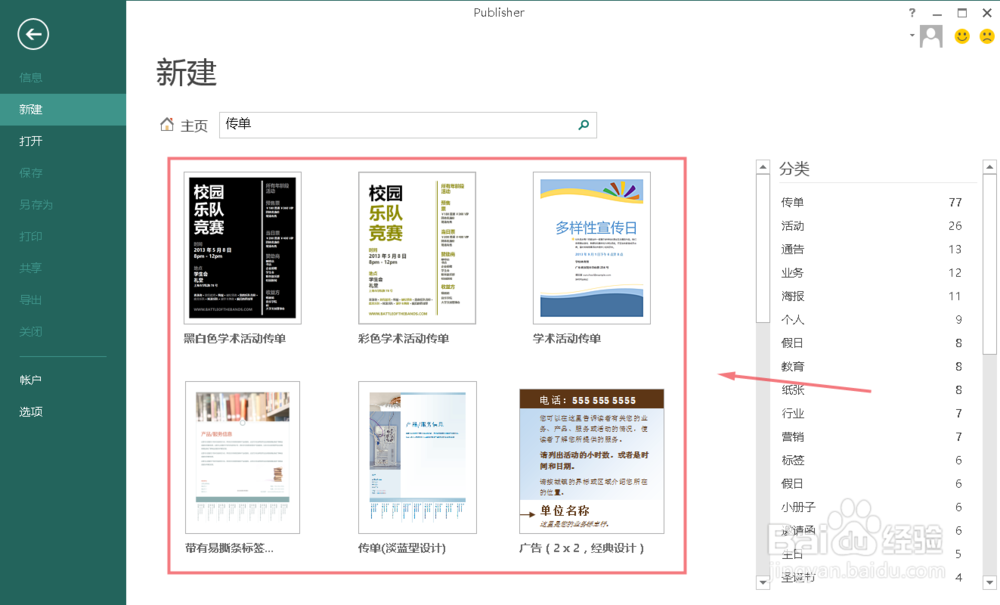
Task: Open the 帐户 account page
Action: pos(31,379)
